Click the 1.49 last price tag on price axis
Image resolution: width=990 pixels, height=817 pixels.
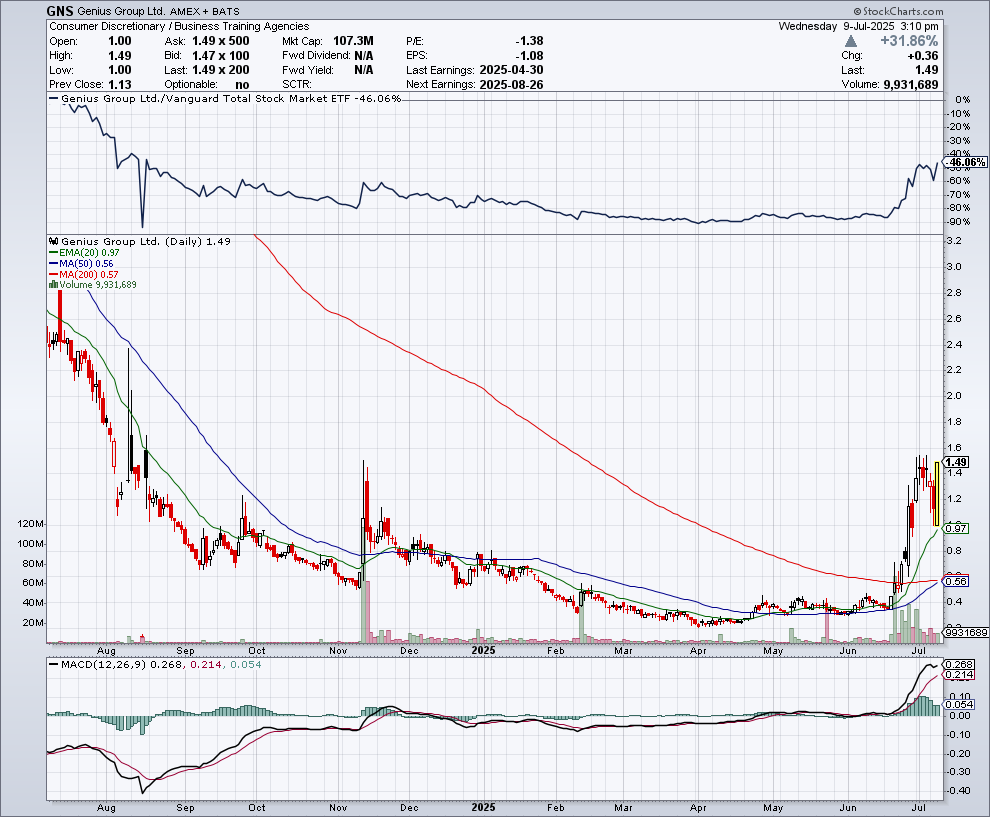tap(957, 462)
